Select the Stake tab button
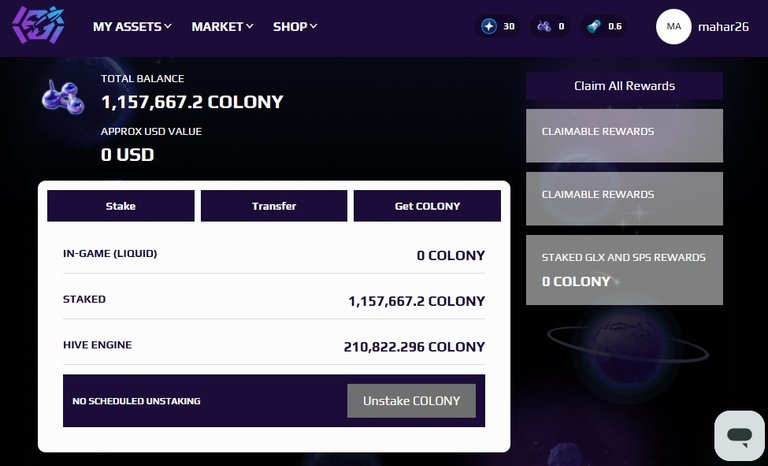 (121, 206)
